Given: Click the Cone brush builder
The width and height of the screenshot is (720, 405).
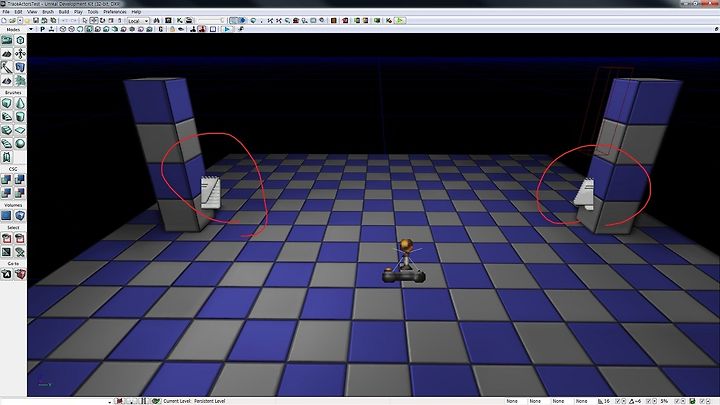Looking at the screenshot, I should tap(20, 103).
